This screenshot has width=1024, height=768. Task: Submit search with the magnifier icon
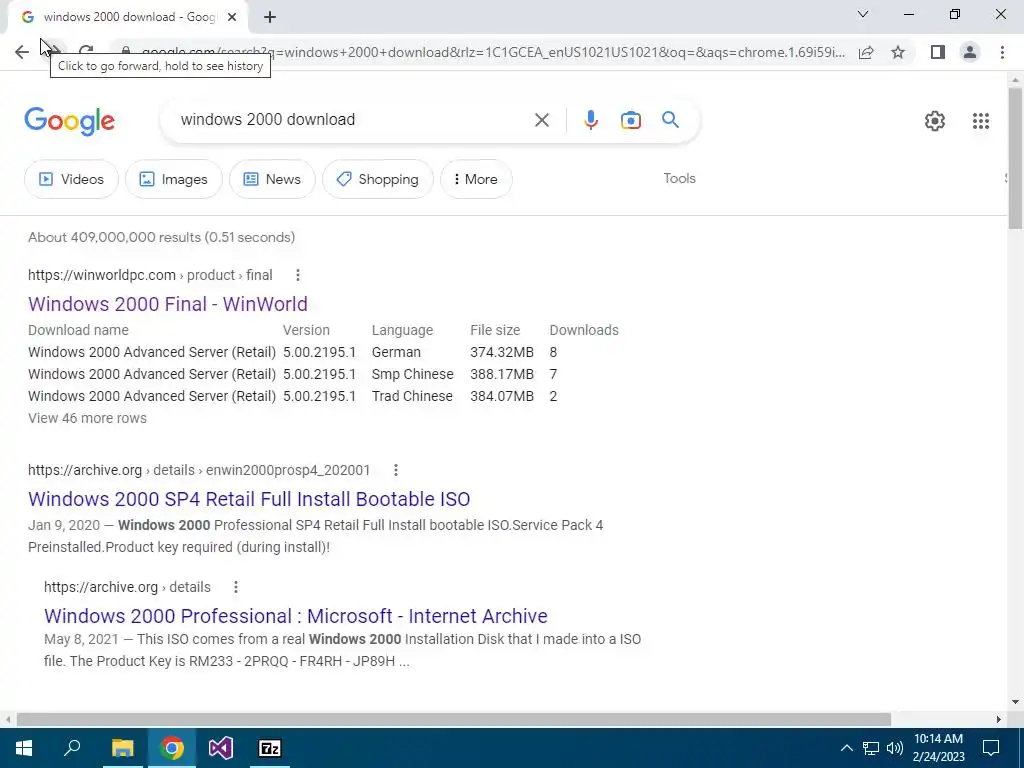click(670, 120)
